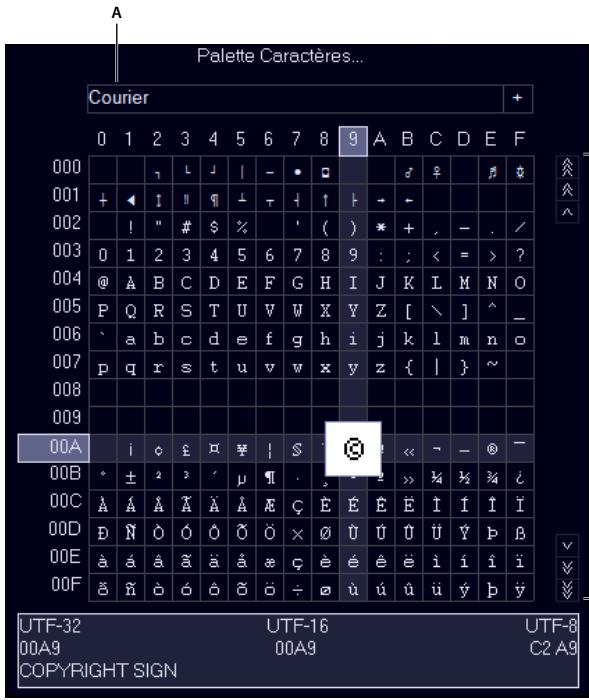Select the sharp s ß character

(520, 533)
